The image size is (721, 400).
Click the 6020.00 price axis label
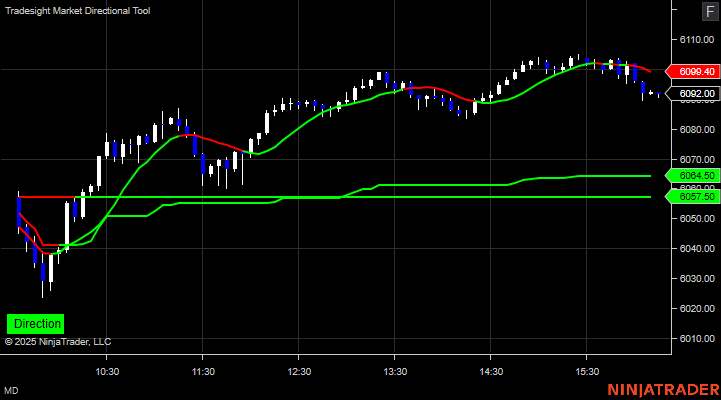click(697, 309)
